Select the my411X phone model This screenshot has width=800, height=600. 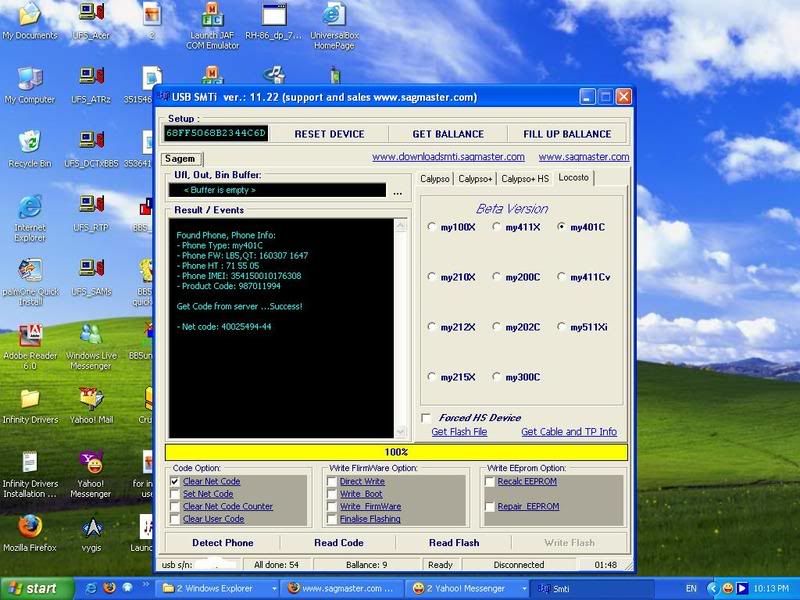click(496, 227)
